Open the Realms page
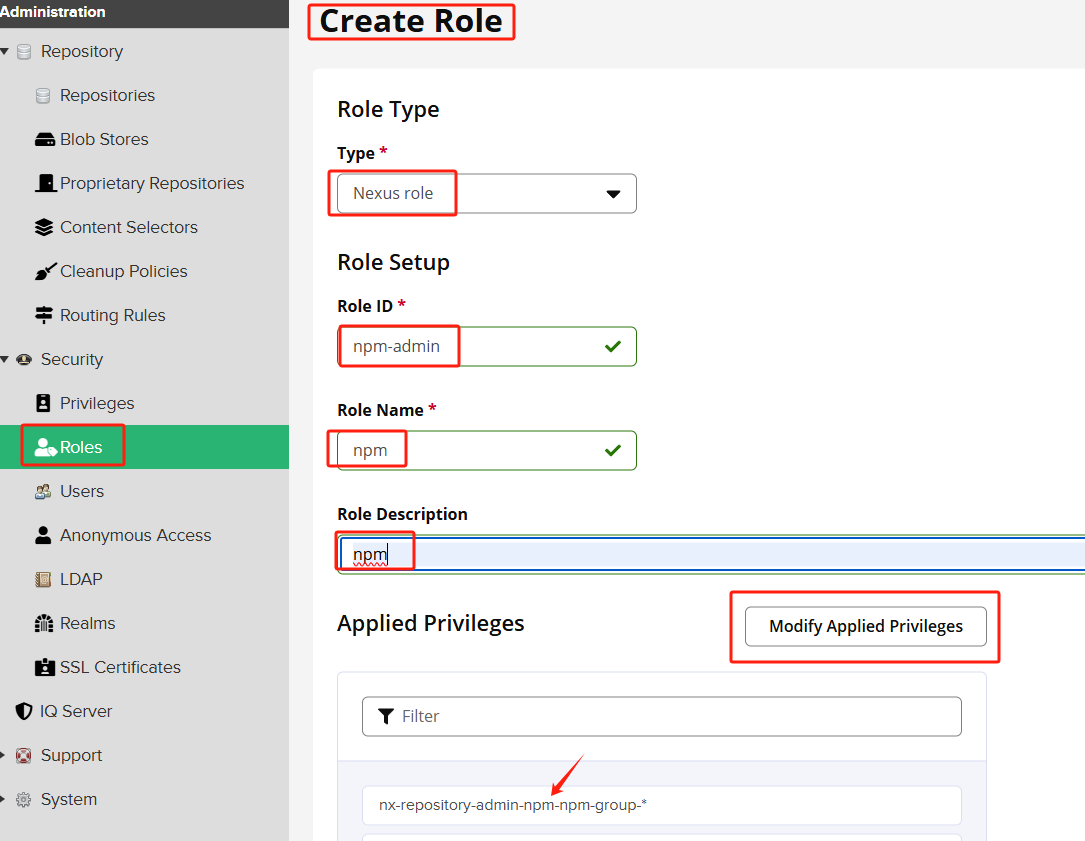 [87, 623]
